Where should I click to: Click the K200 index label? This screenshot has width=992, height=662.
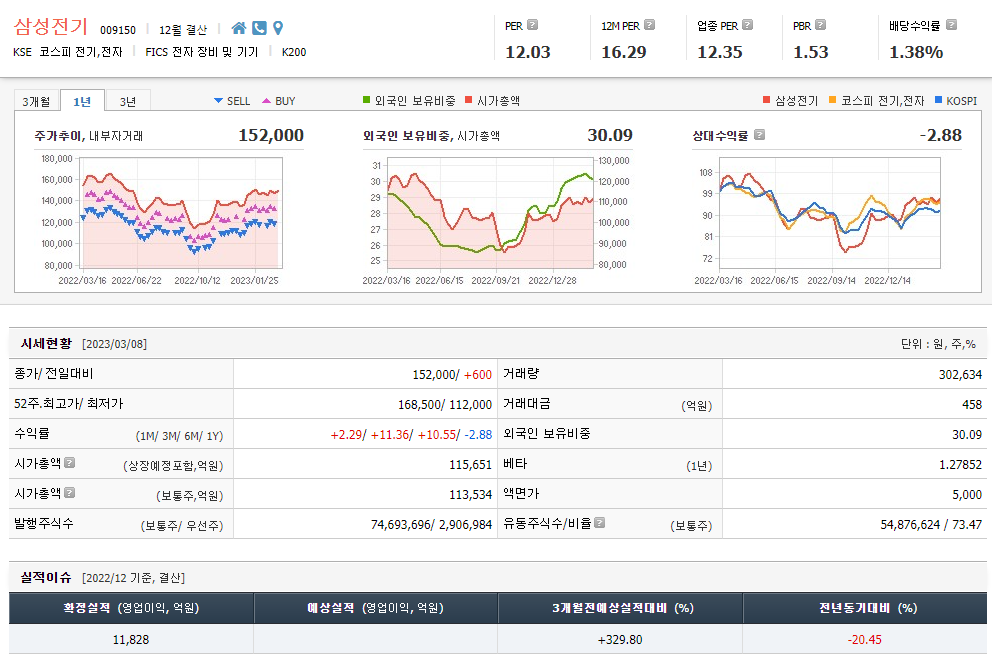294,52
